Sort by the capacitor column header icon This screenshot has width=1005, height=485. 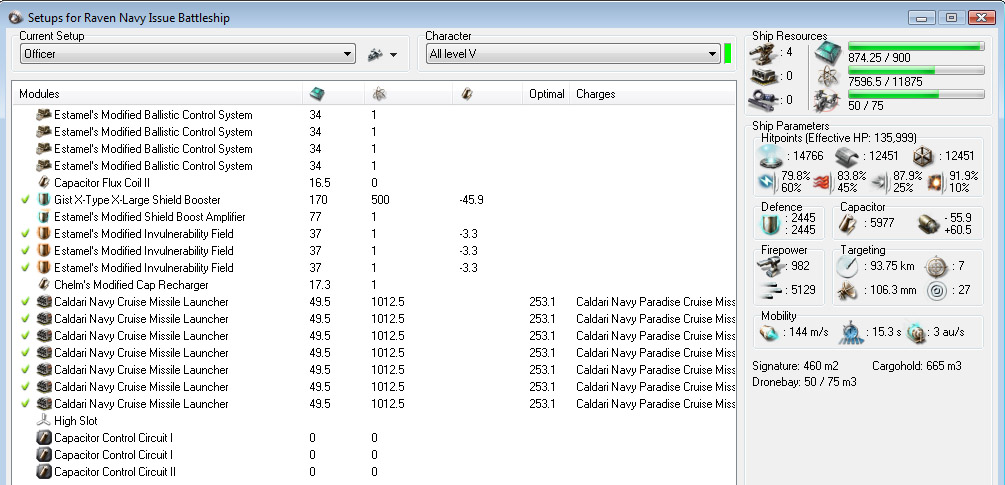467,94
